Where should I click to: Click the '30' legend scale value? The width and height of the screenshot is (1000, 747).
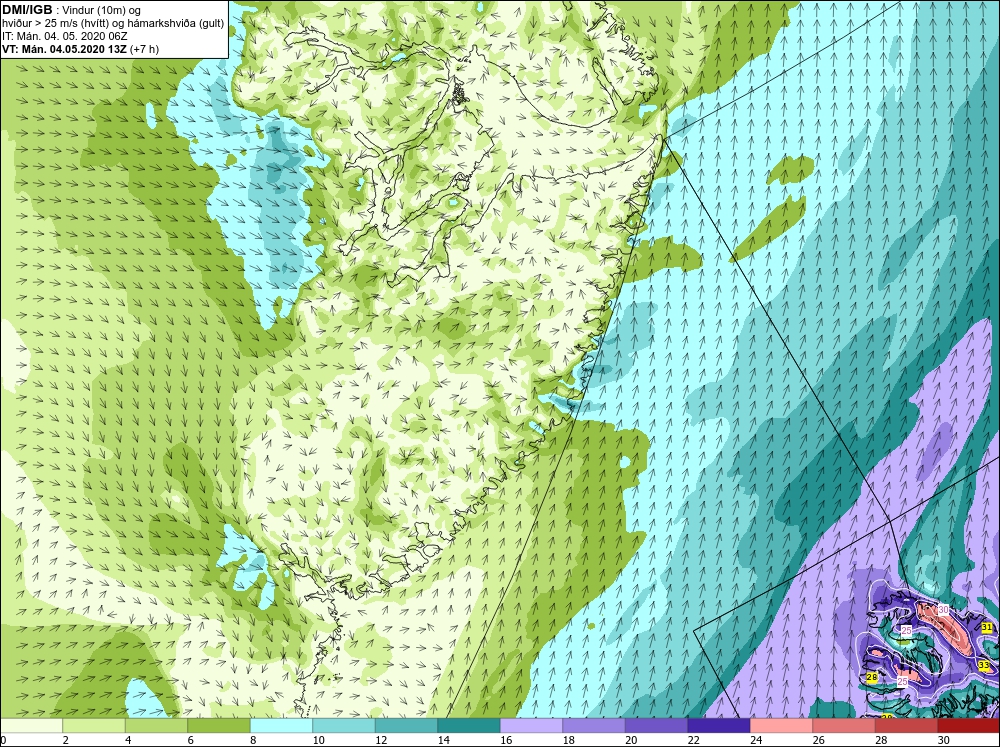[943, 740]
